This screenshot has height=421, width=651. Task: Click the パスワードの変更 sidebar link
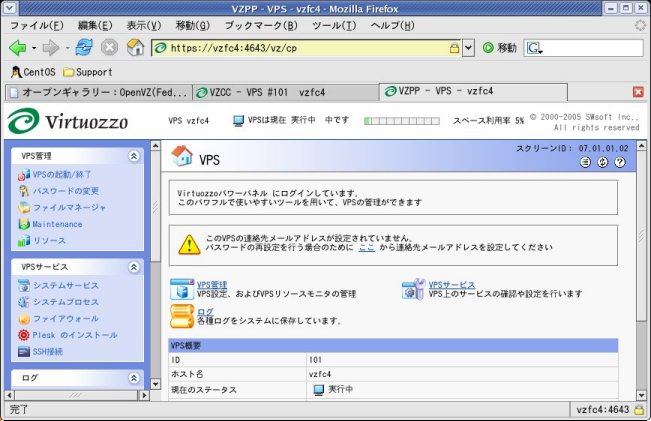[x=66, y=191]
